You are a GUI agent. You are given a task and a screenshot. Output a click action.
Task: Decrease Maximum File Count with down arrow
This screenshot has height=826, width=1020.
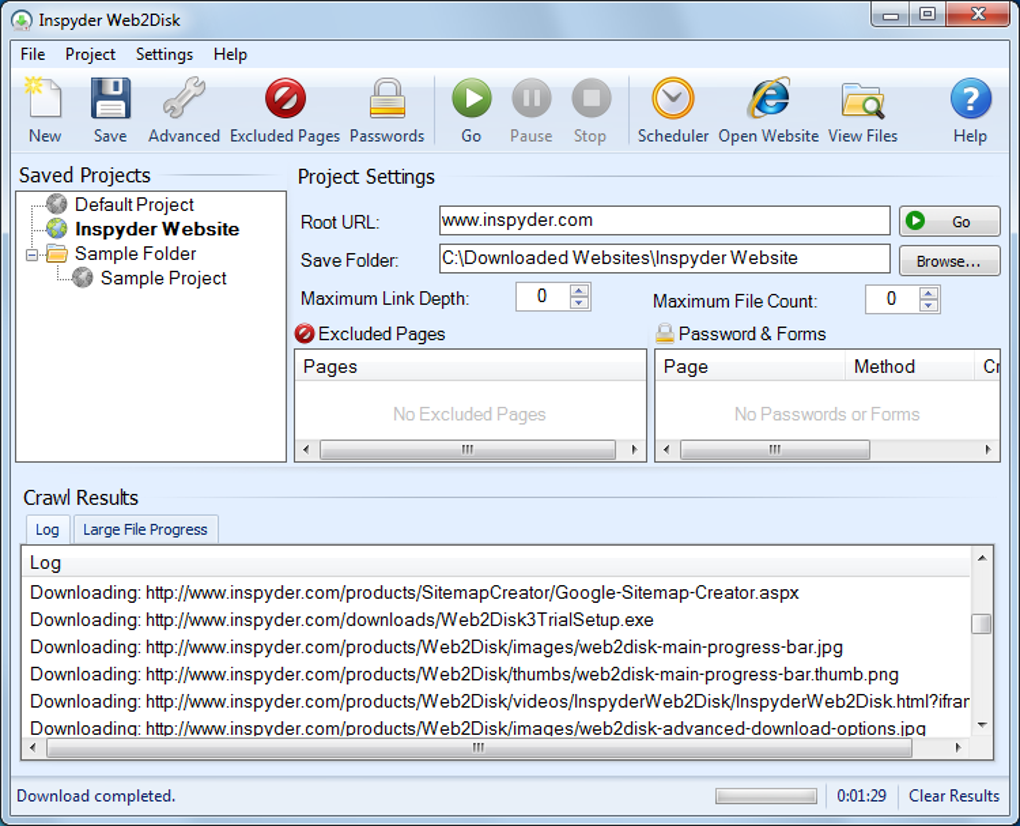click(929, 306)
